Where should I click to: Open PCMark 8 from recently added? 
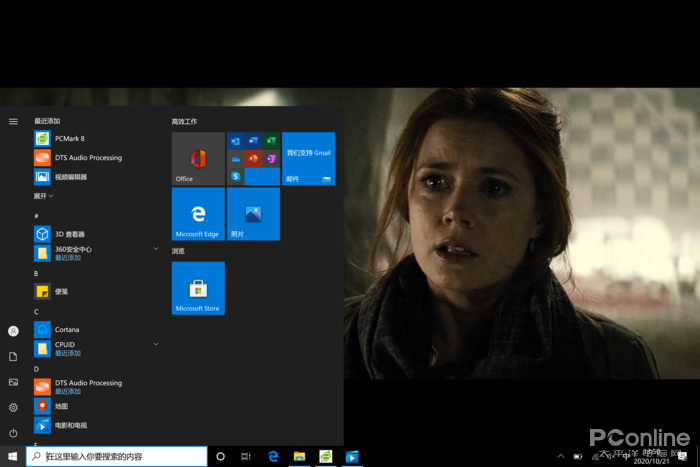96,138
